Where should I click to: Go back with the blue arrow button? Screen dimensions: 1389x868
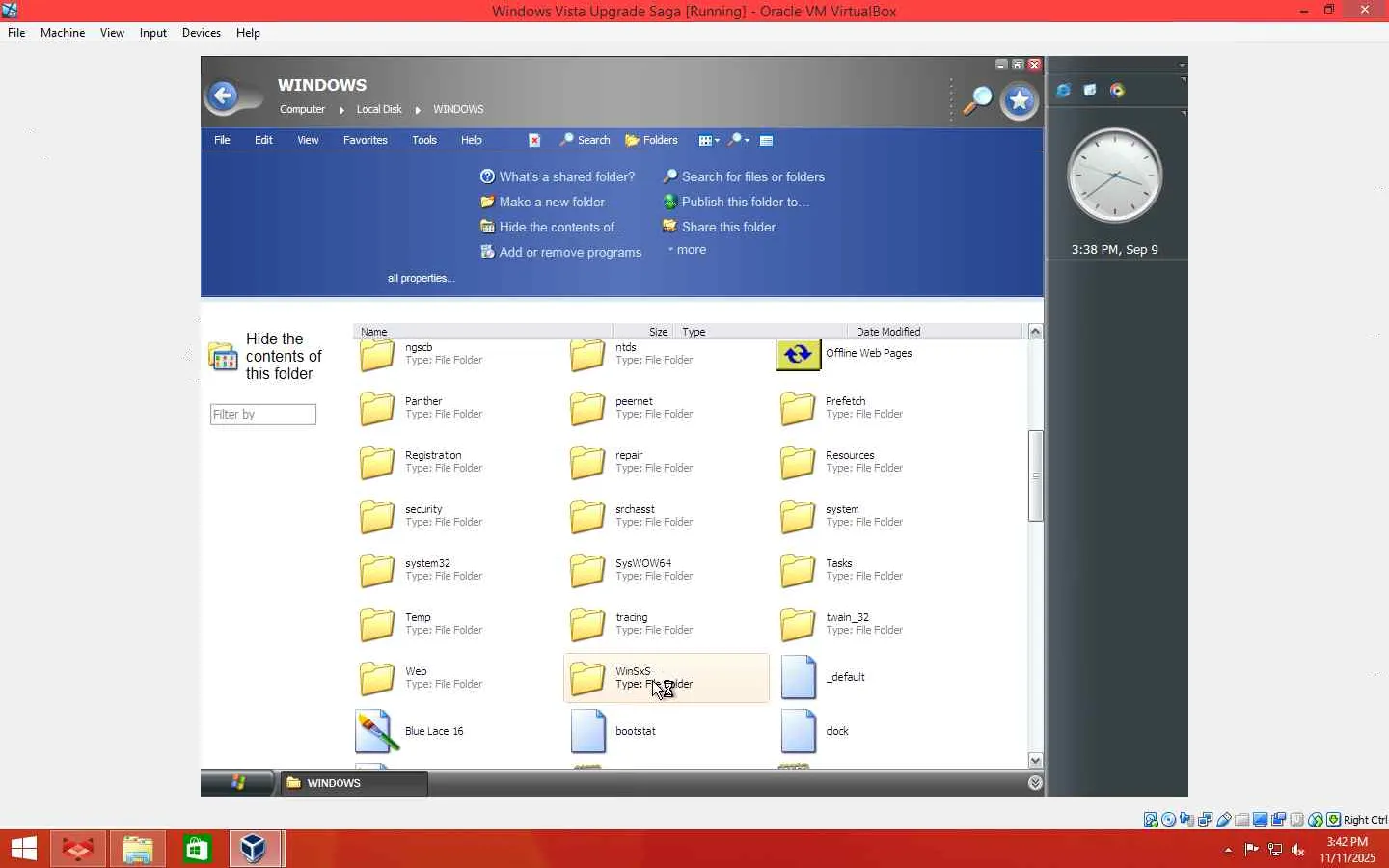224,95
